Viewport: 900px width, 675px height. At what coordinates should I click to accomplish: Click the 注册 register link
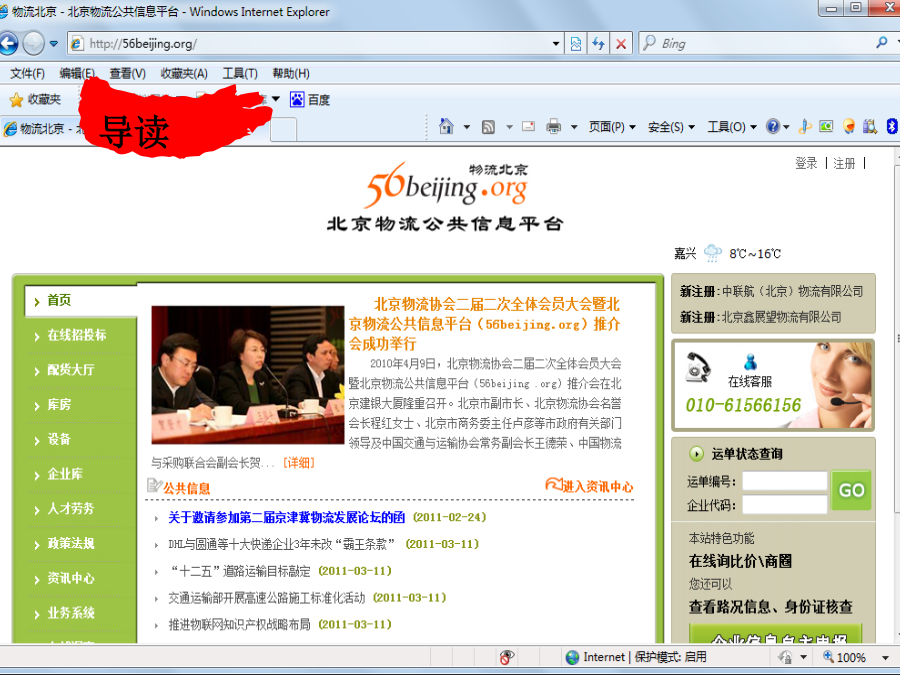(x=844, y=164)
